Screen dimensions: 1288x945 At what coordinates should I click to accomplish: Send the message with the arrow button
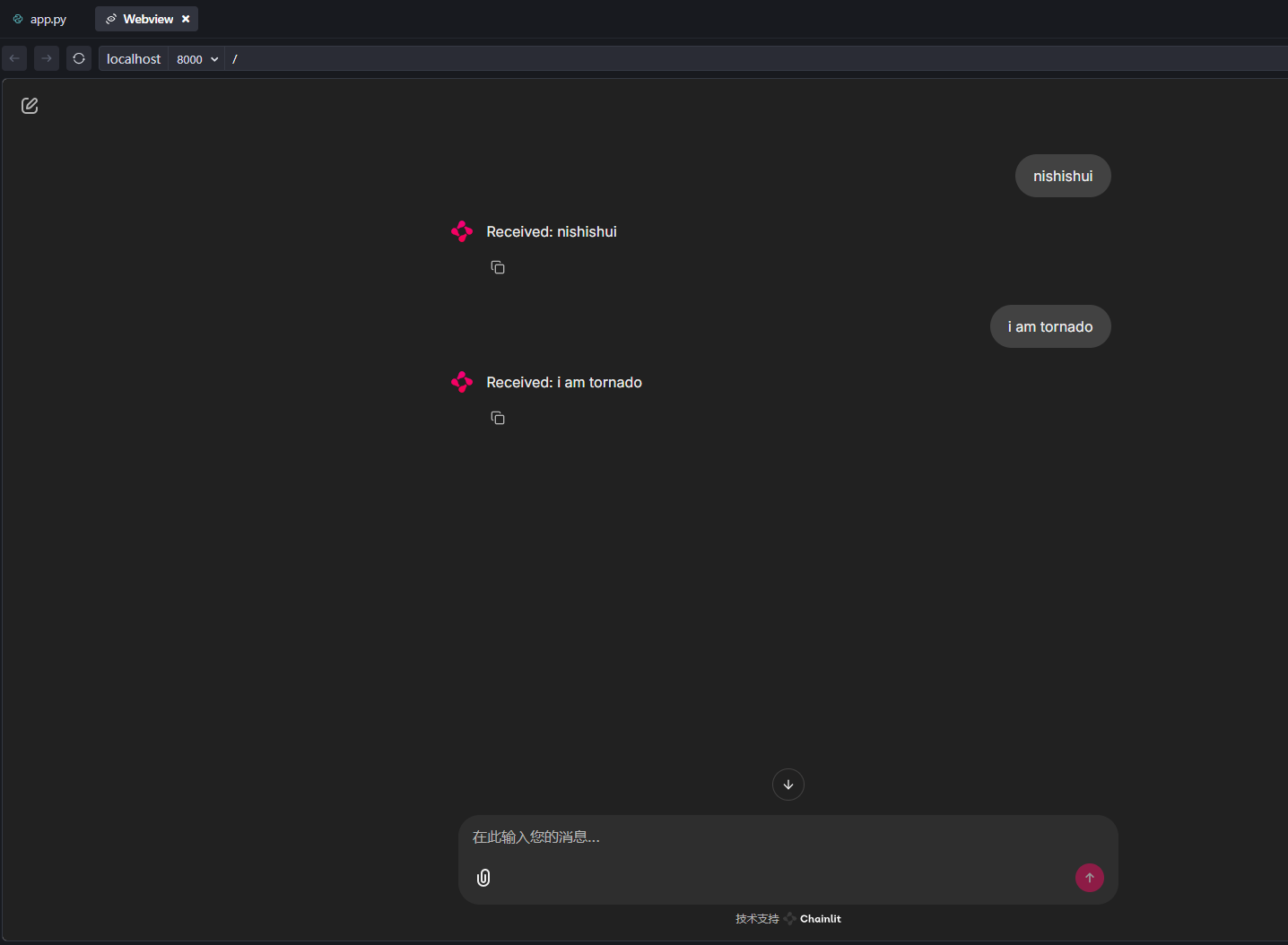click(x=1090, y=878)
